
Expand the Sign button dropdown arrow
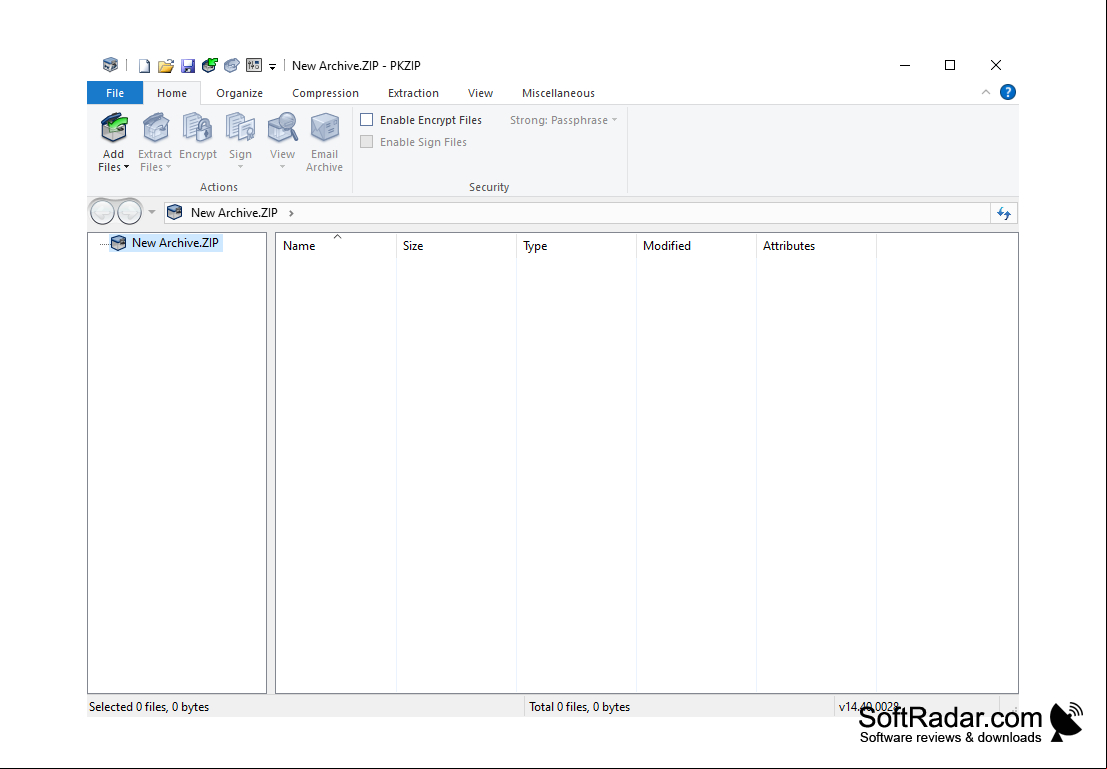point(240,167)
